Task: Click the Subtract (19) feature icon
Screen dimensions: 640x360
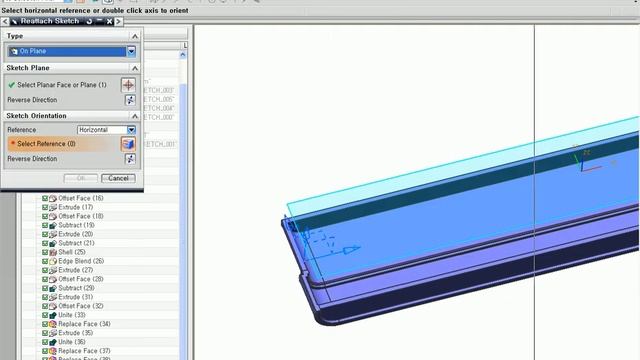Action: (x=53, y=225)
